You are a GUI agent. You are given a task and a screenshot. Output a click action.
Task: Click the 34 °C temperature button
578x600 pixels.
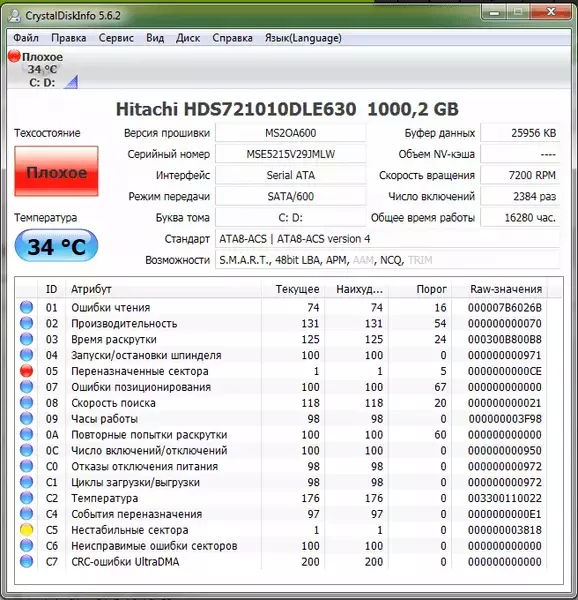[56, 246]
